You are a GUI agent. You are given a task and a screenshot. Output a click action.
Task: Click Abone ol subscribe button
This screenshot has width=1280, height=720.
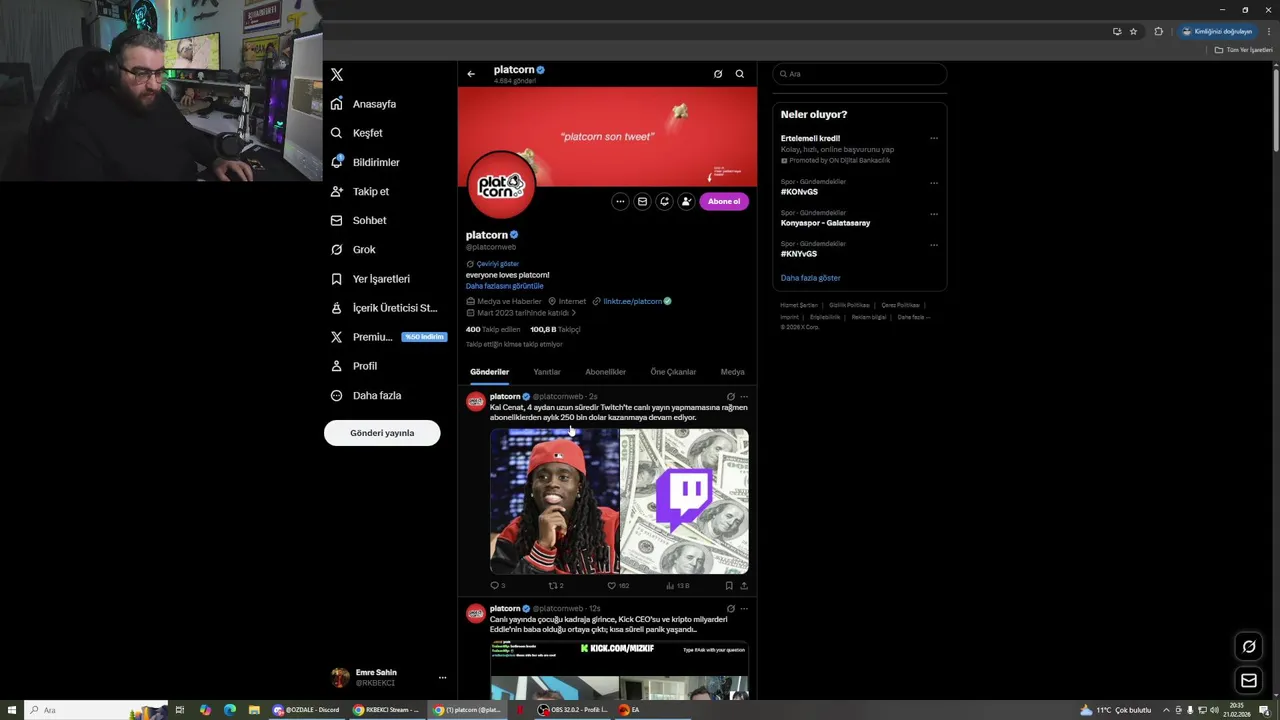(x=724, y=201)
